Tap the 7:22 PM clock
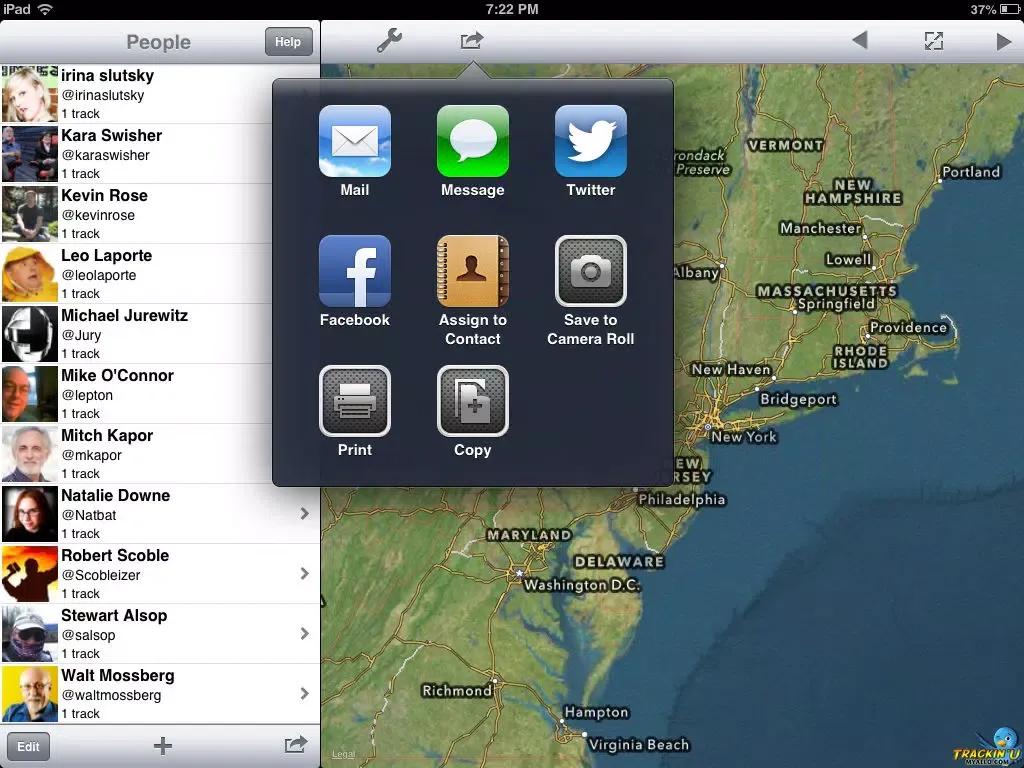The width and height of the screenshot is (1024, 768). 512,9
